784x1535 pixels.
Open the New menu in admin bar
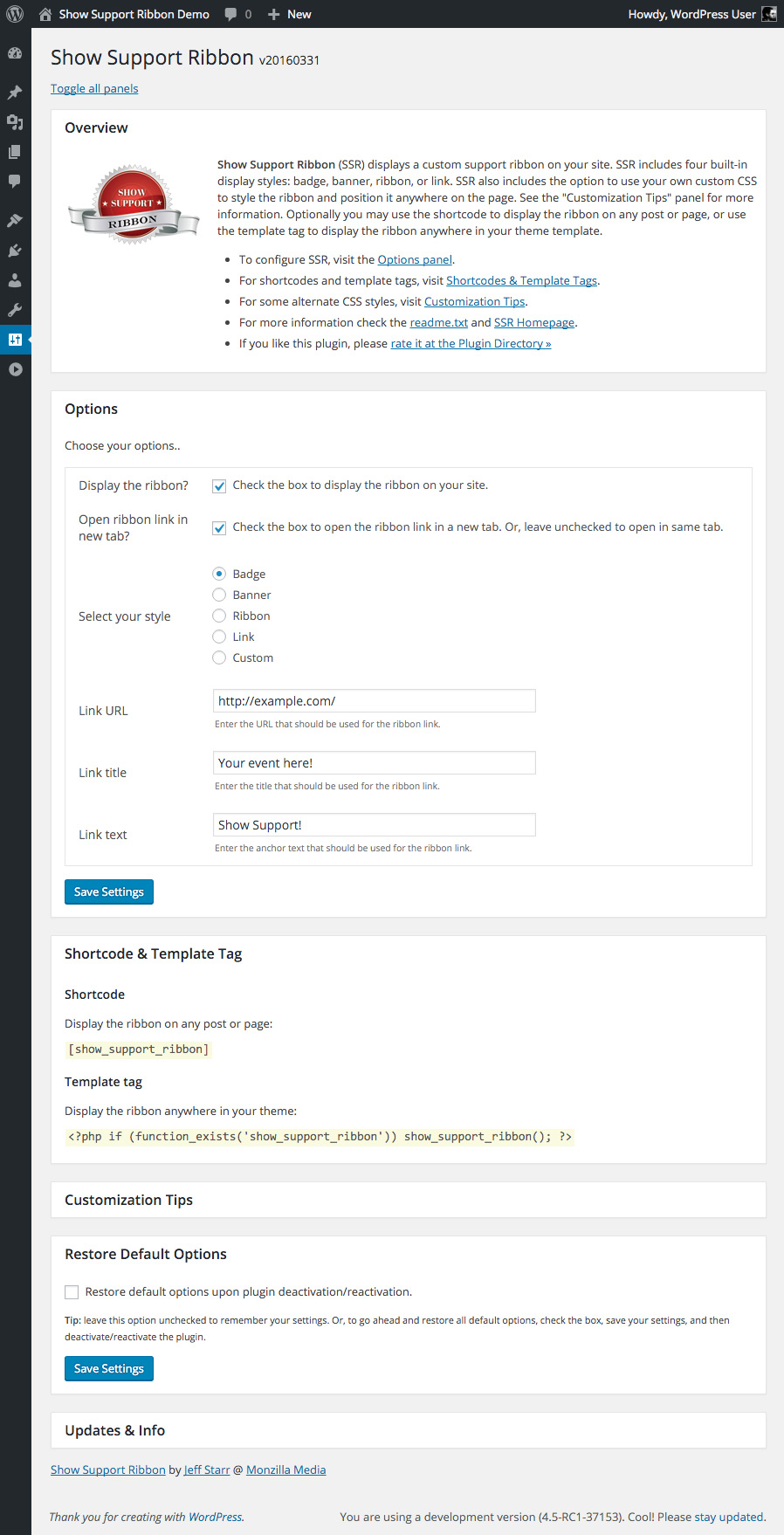coord(290,14)
